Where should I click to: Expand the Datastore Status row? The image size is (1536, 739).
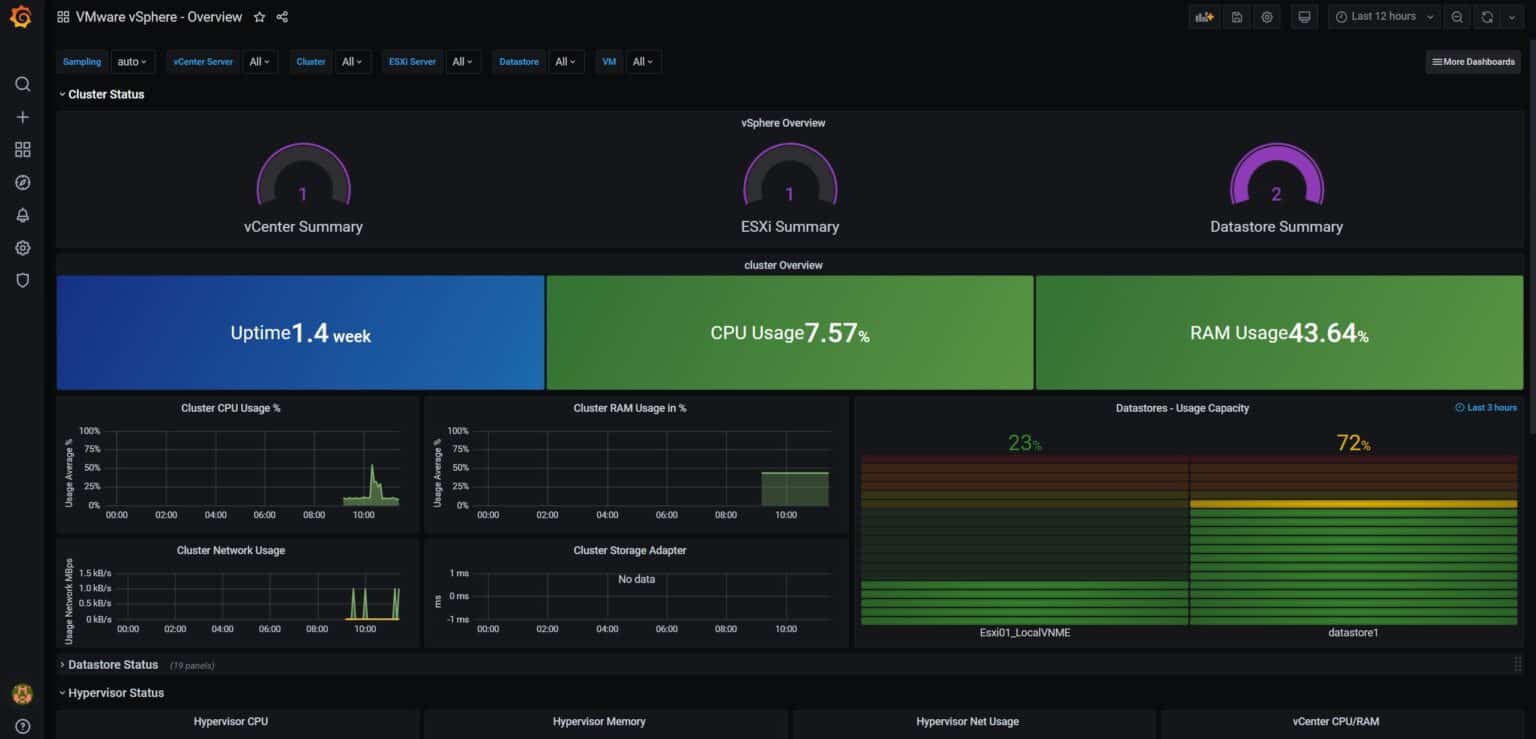click(112, 664)
